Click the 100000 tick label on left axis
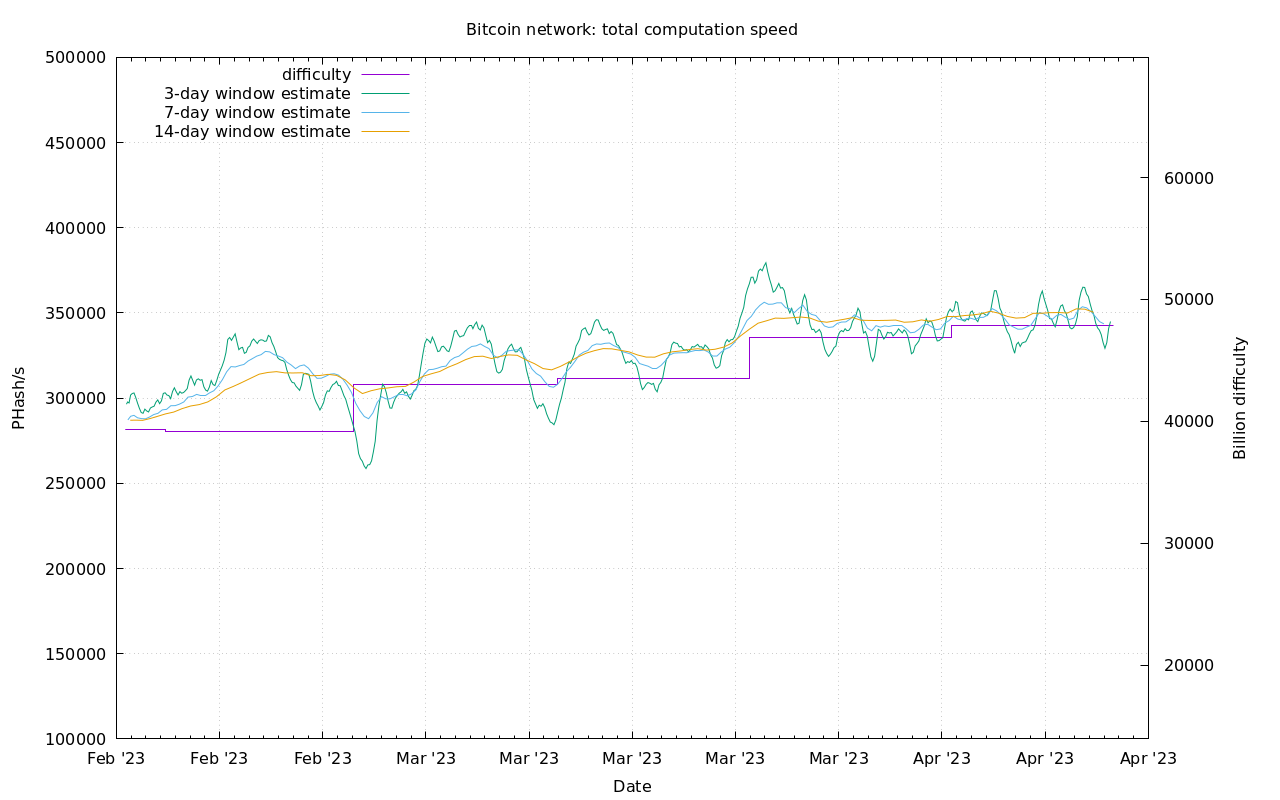This screenshot has width=1280, height=800. [76, 739]
